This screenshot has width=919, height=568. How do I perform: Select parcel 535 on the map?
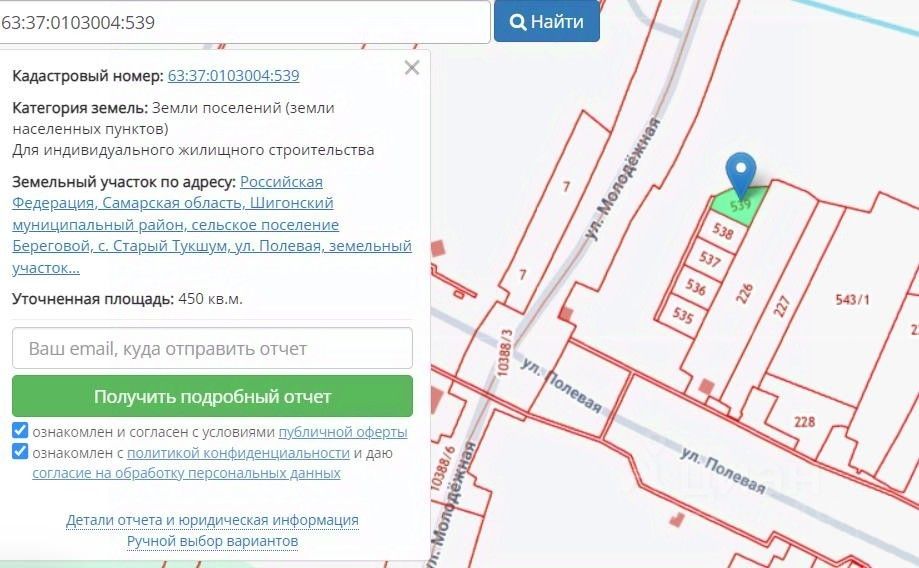tap(682, 315)
